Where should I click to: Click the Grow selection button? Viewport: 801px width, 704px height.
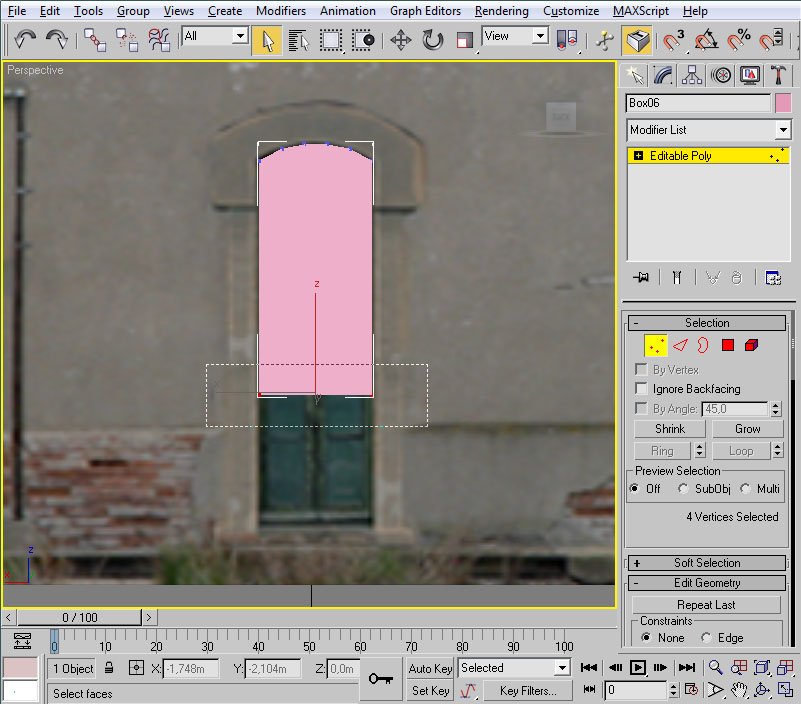pos(747,429)
